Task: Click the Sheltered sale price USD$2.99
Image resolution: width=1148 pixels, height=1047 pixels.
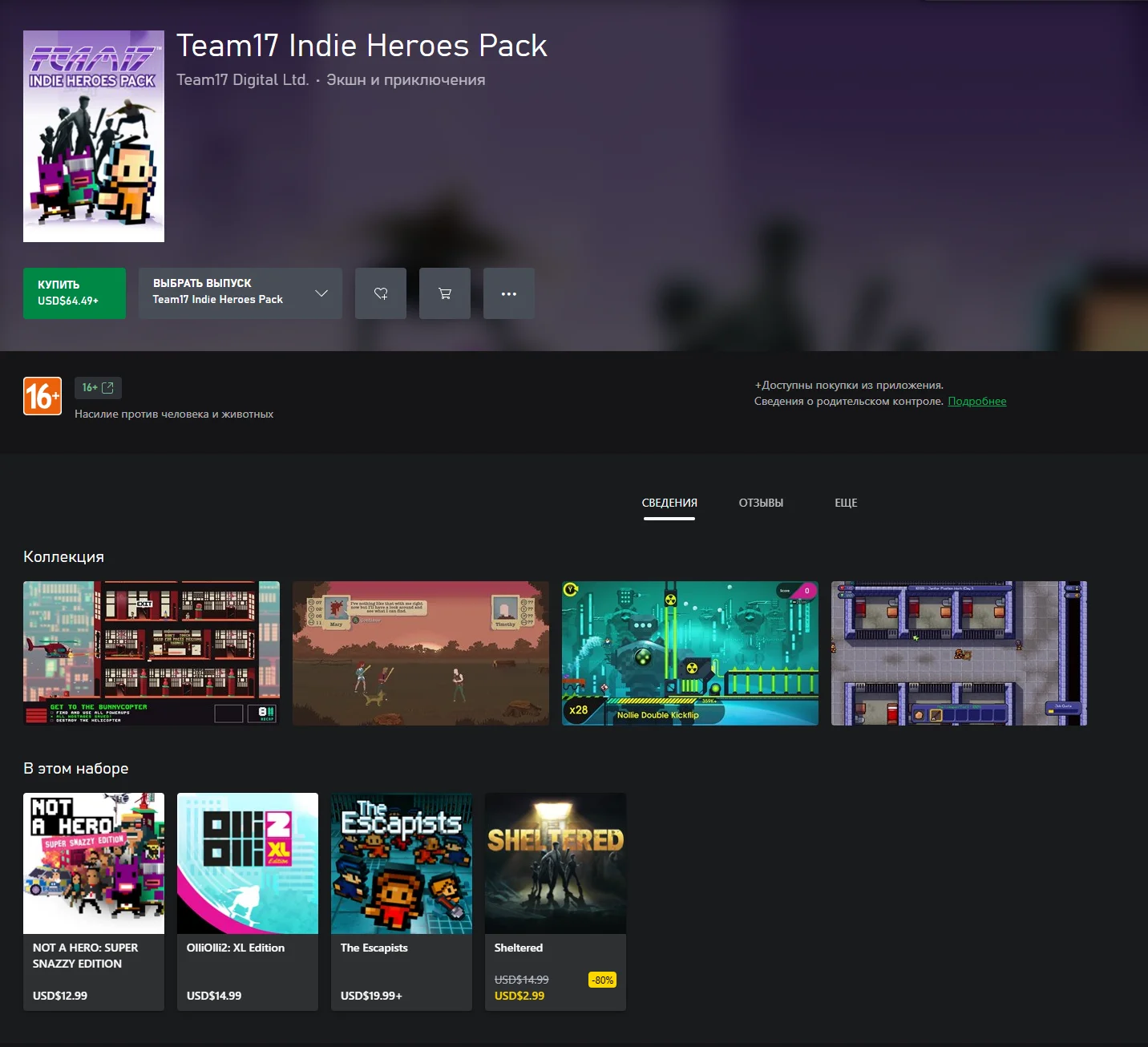Action: (x=519, y=996)
